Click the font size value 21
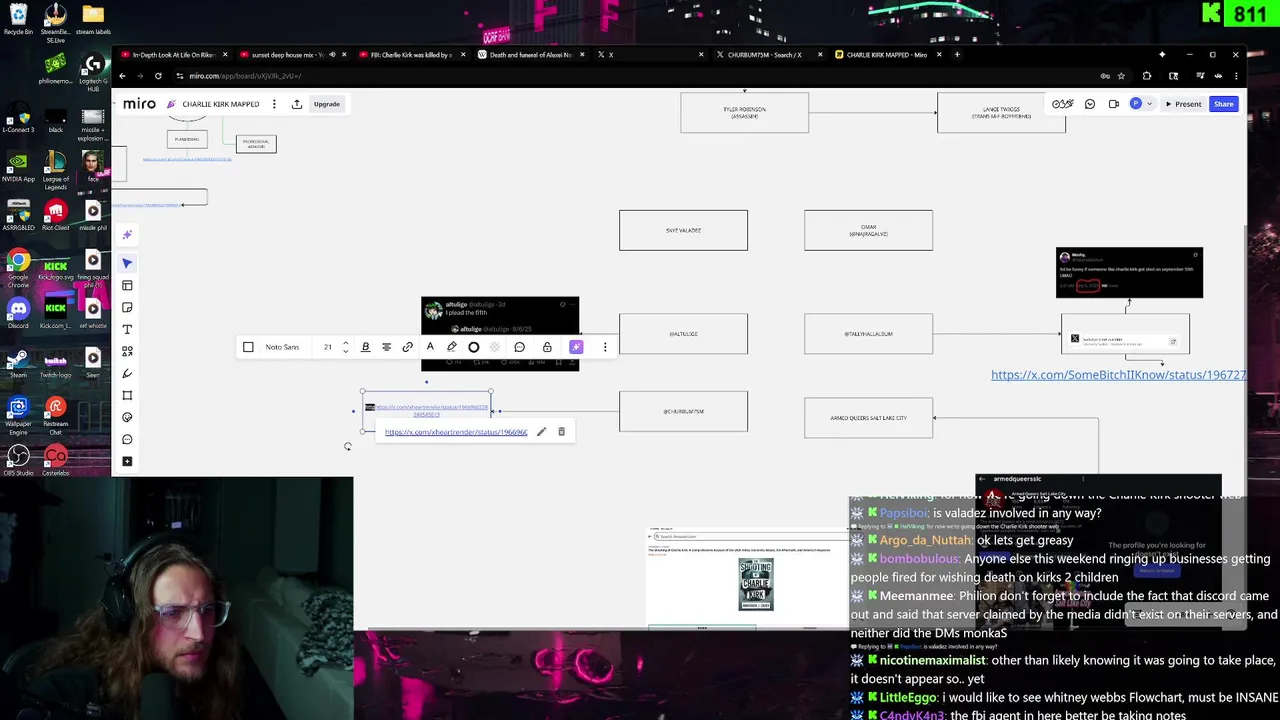The image size is (1280, 720). (x=327, y=347)
